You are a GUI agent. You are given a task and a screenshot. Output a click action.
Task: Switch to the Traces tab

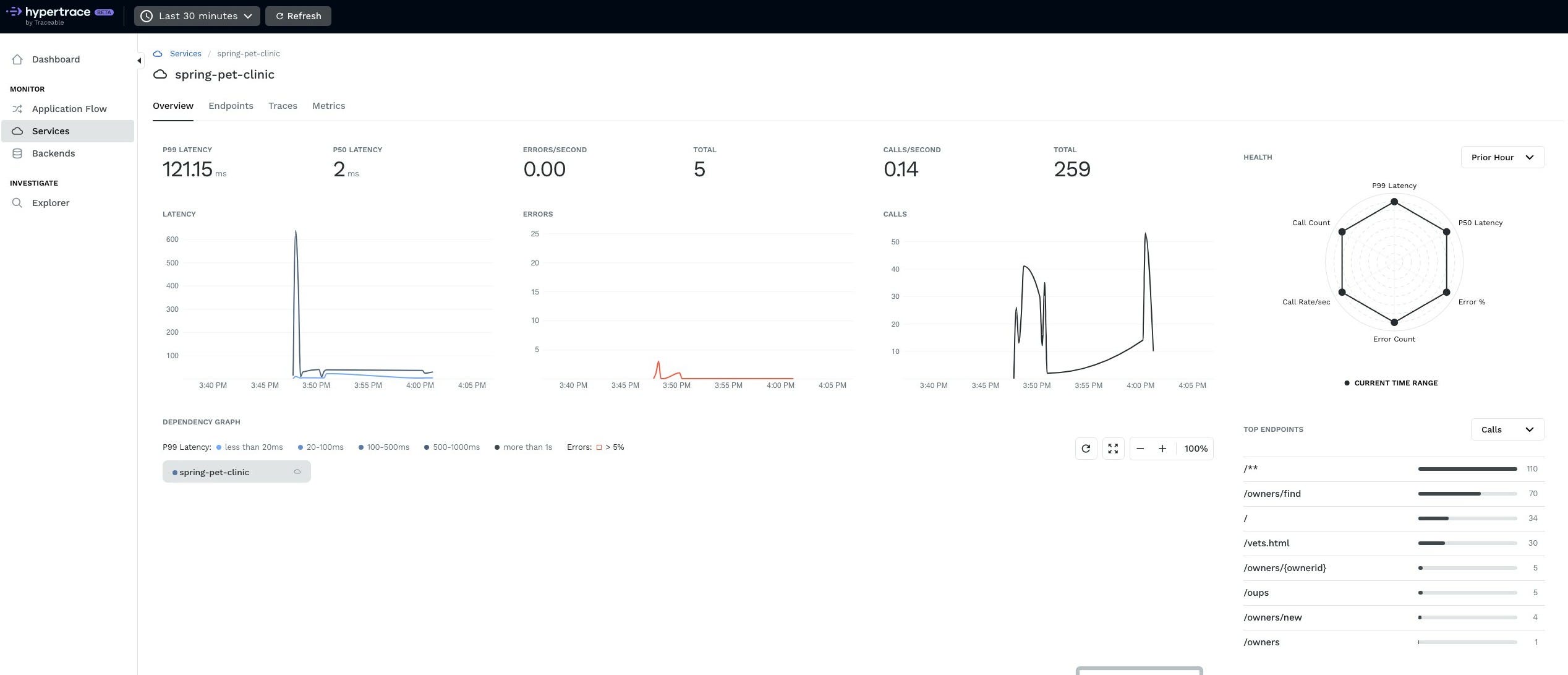tap(283, 106)
